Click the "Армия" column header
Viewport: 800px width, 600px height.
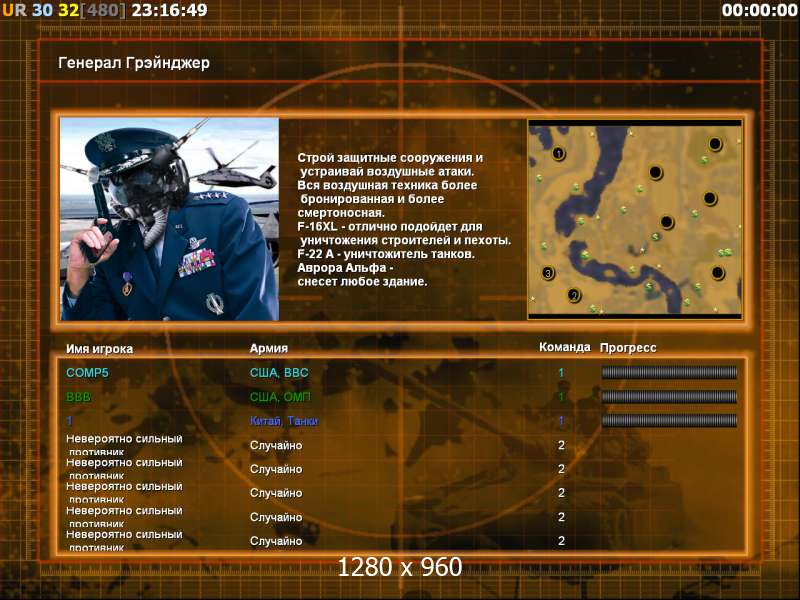click(x=269, y=348)
